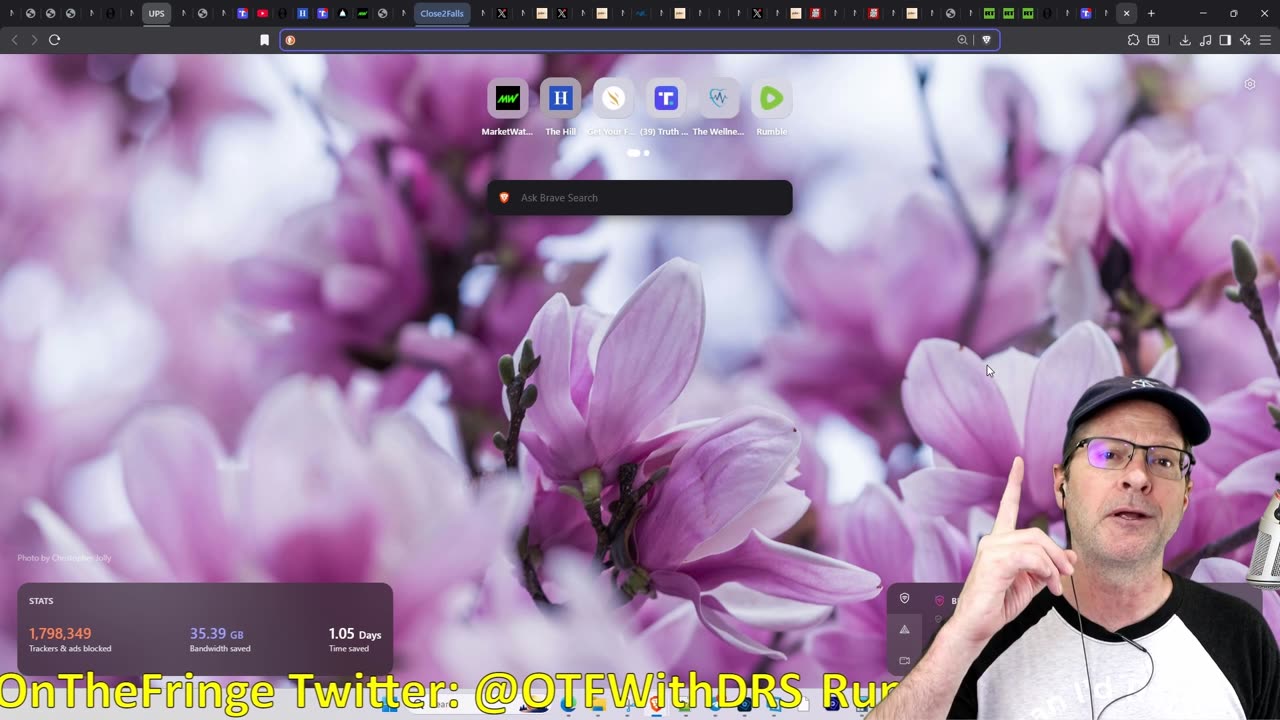Toggle the browser sidebar panel icon
The width and height of the screenshot is (1280, 720).
click(1225, 40)
